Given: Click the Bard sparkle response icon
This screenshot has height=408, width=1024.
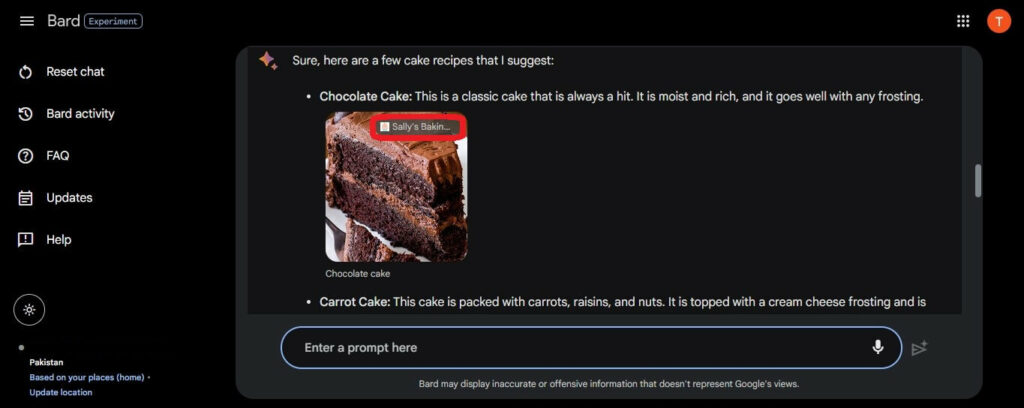Looking at the screenshot, I should [268, 61].
